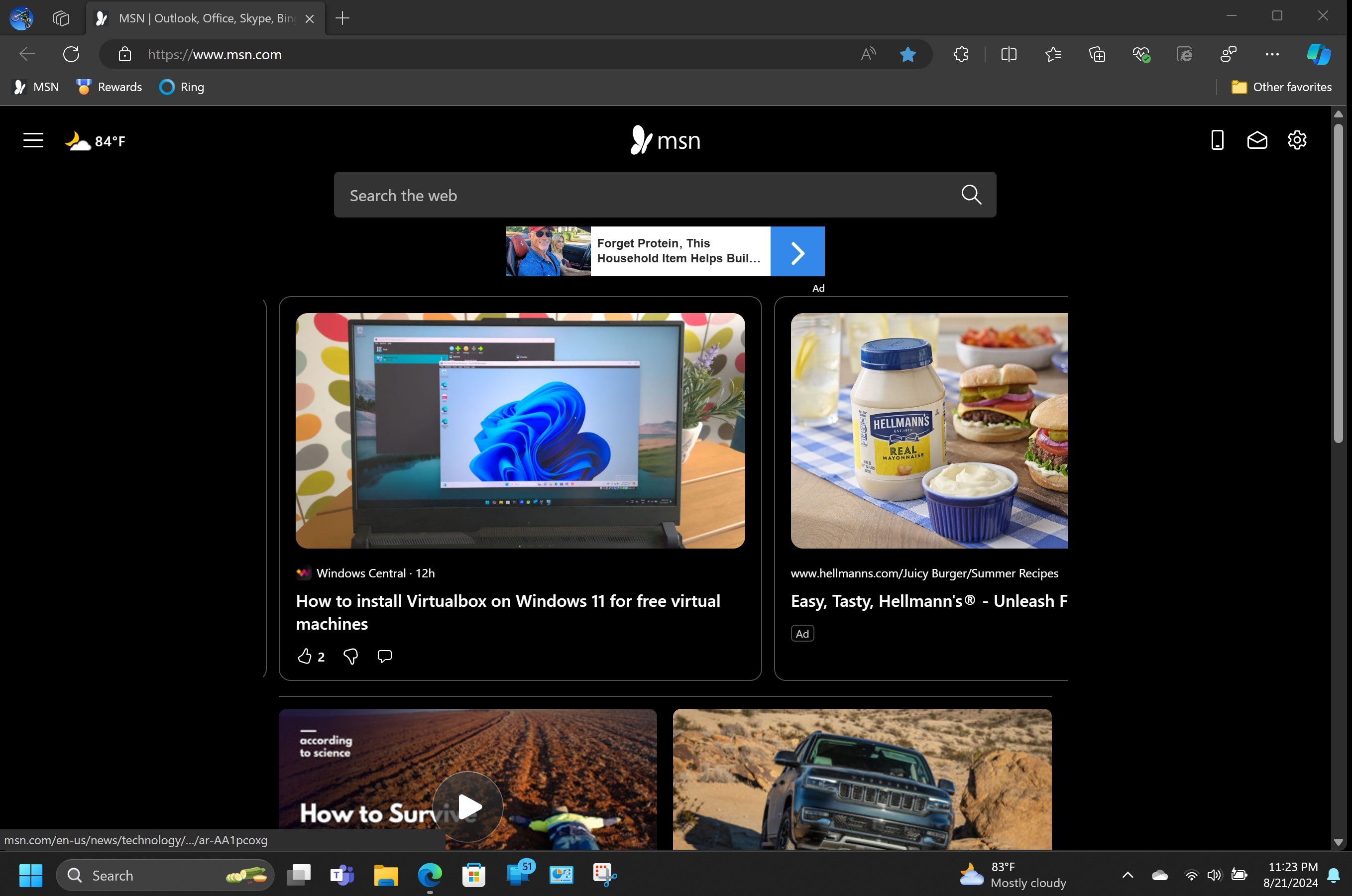This screenshot has height=896, width=1352.
Task: Mute system volume from the taskbar
Action: click(1213, 875)
